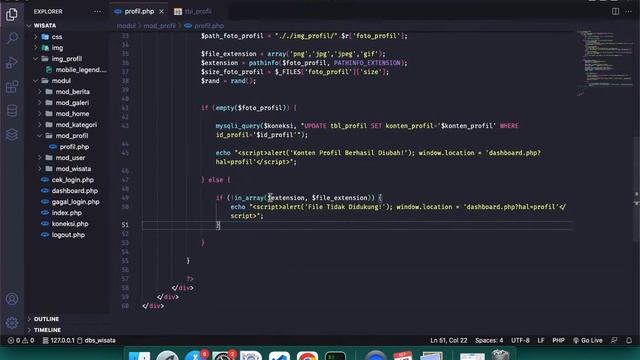Viewport: 640px width, 360px height.
Task: Click the $rand = rand() code line
Action: click(x=228, y=81)
